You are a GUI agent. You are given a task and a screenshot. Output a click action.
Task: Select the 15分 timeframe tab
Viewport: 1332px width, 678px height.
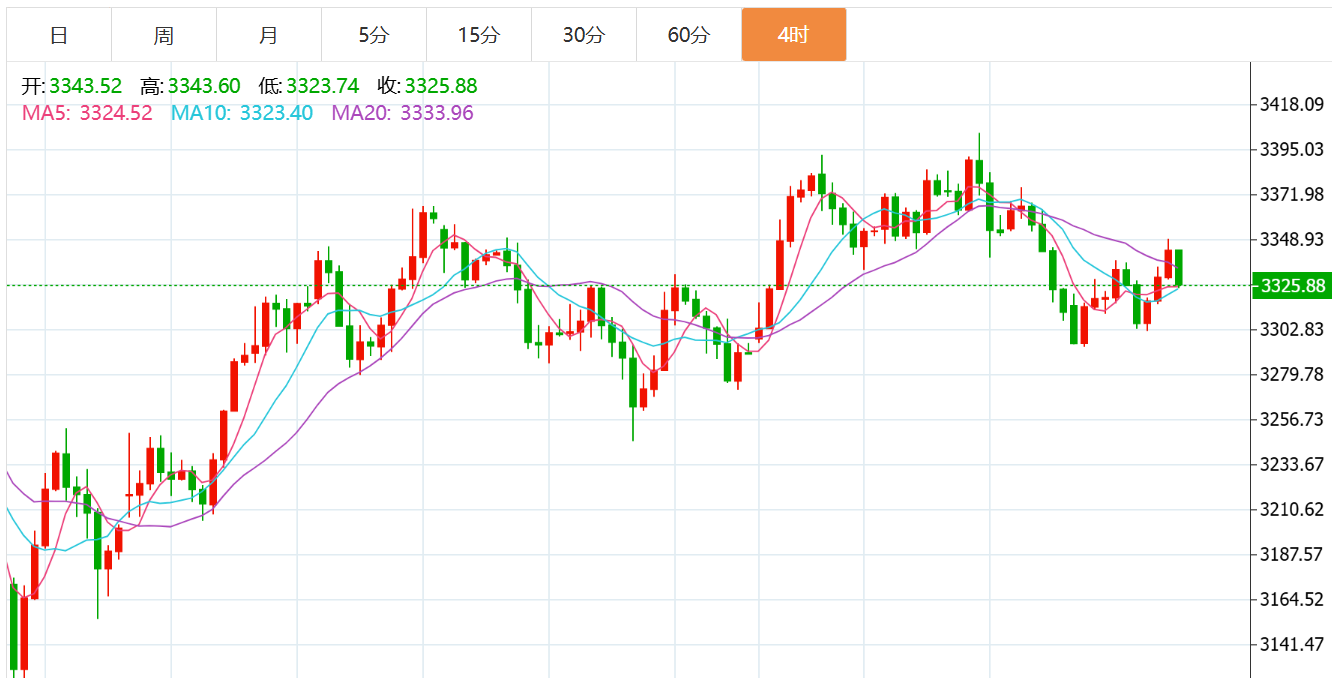(478, 35)
